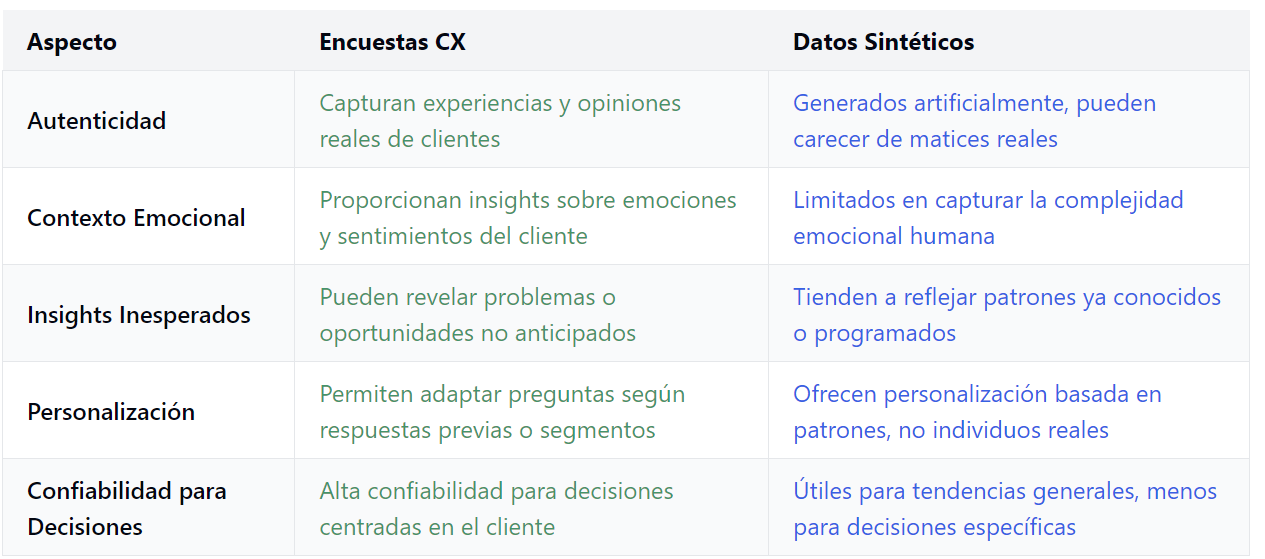Click the 'Generados artificialmente' cell
1265x559 pixels.
point(1008,120)
